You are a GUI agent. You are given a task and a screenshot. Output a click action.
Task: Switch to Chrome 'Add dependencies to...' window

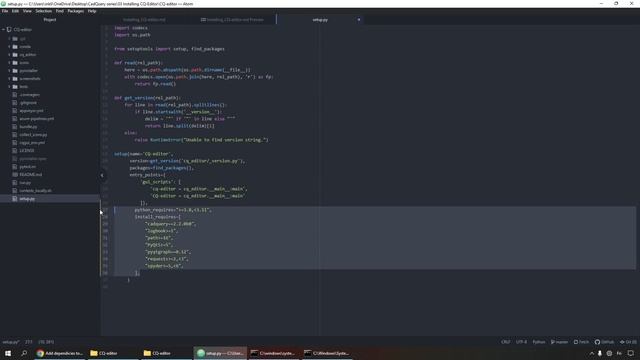click(x=60, y=353)
